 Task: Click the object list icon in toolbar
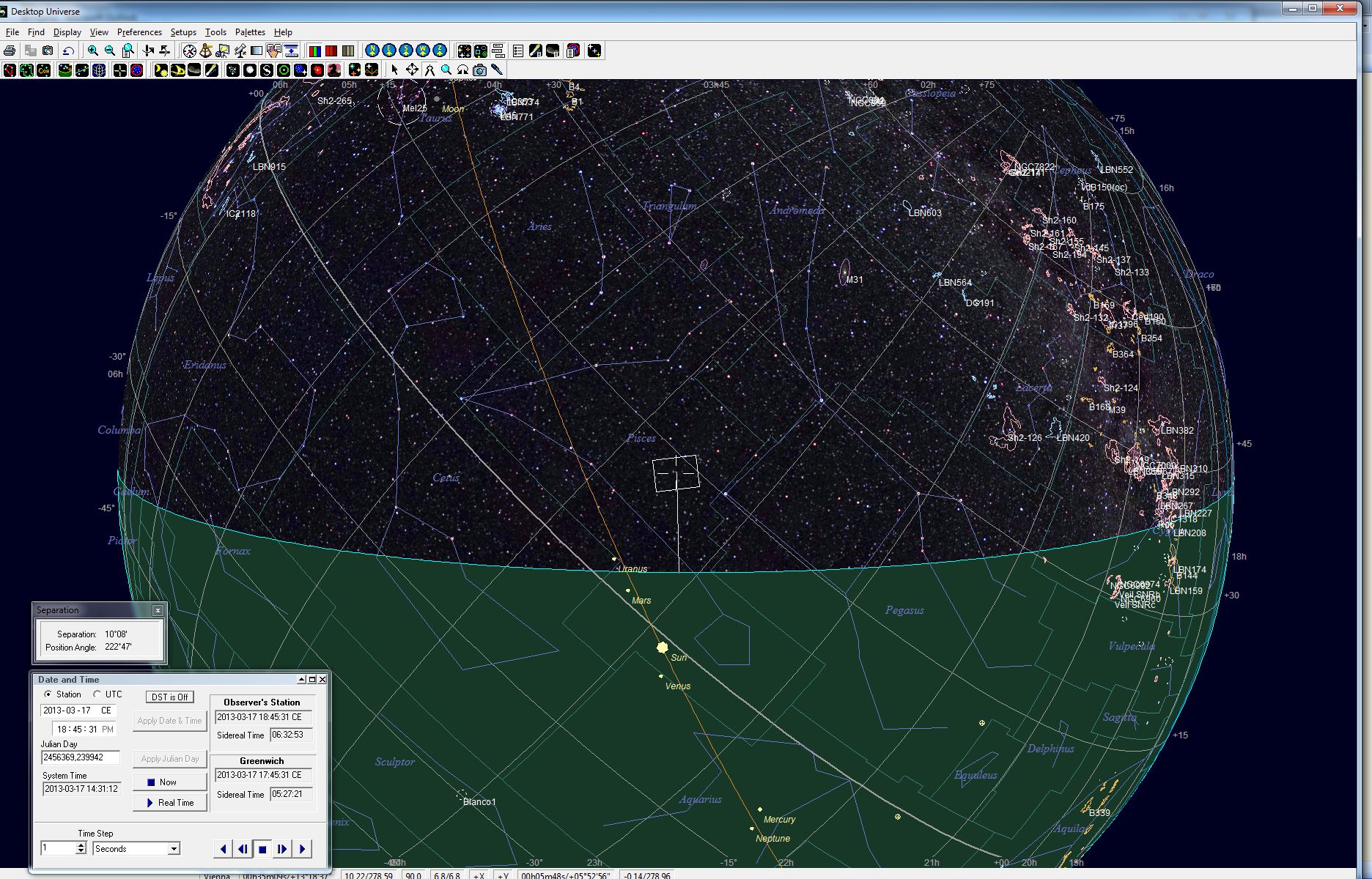click(518, 51)
